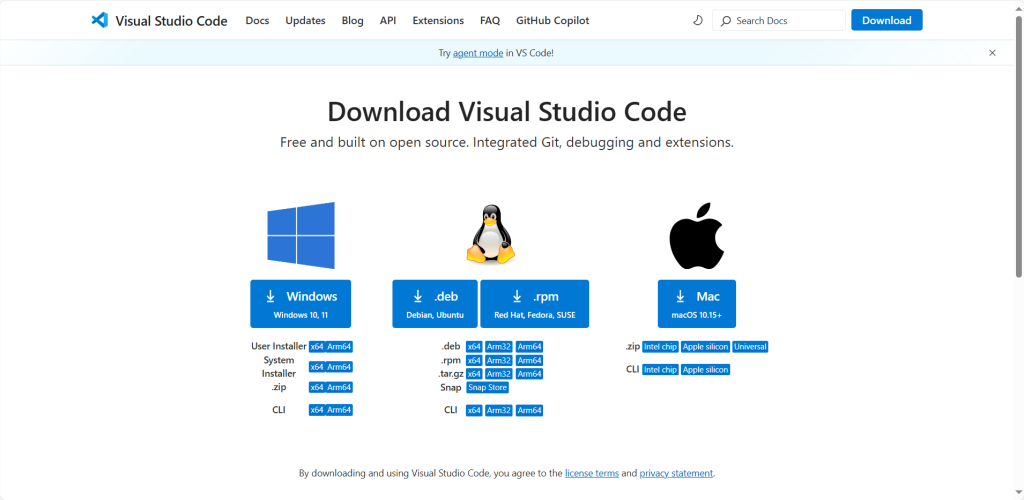Click the top Download button

click(x=887, y=20)
